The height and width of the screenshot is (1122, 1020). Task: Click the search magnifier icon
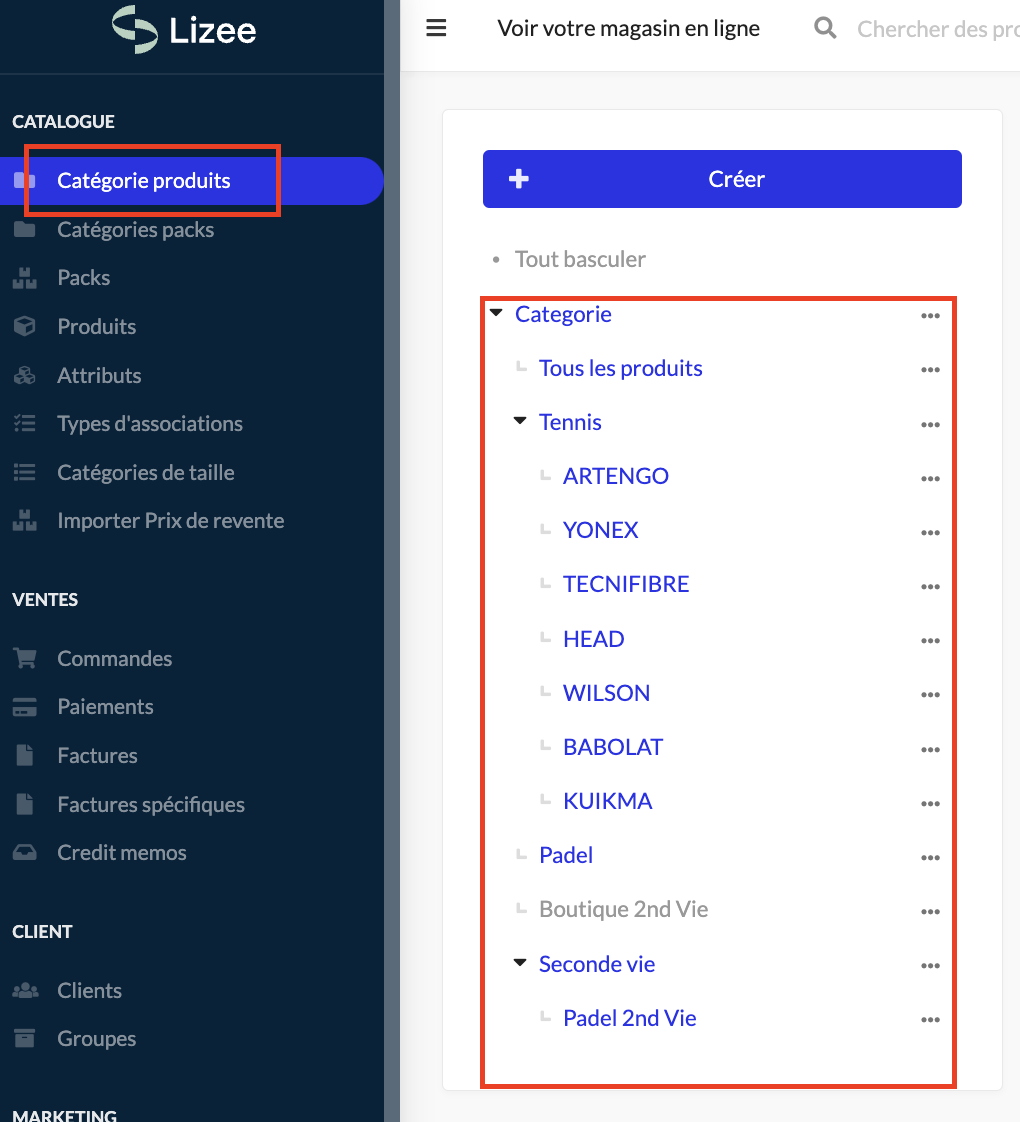[x=825, y=28]
